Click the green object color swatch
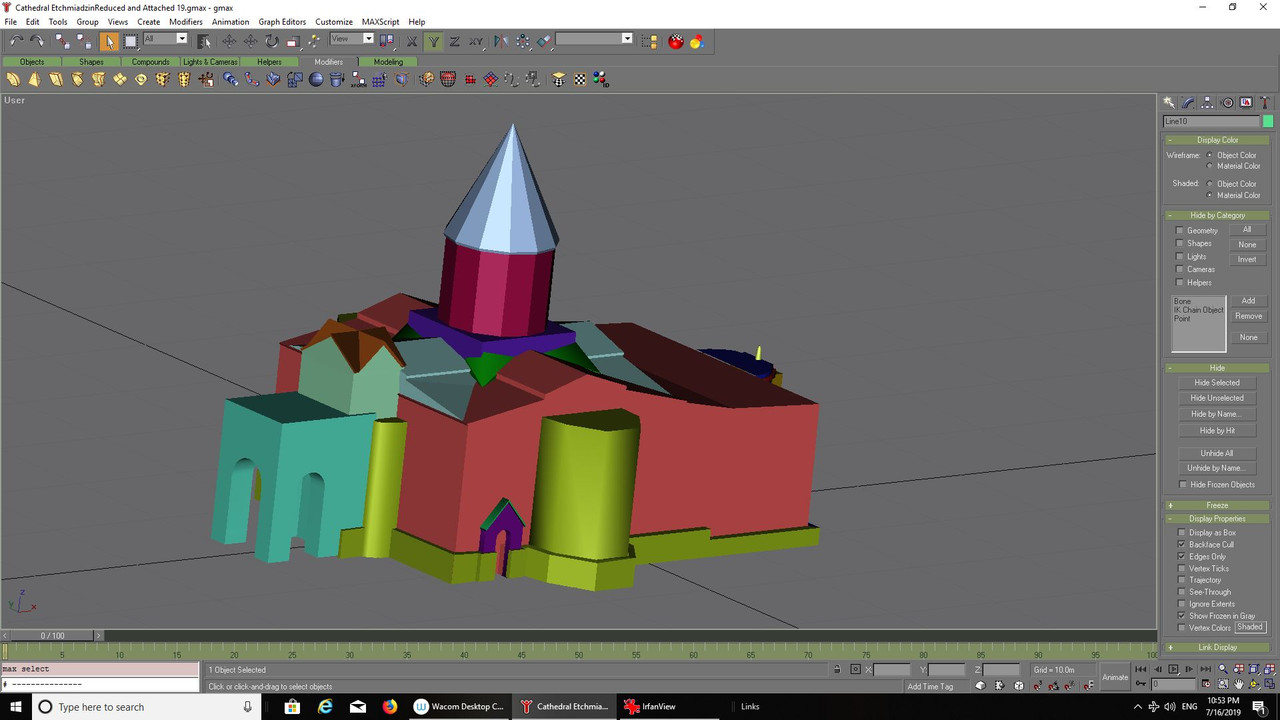The width and height of the screenshot is (1280, 720). pyautogui.click(x=1269, y=121)
